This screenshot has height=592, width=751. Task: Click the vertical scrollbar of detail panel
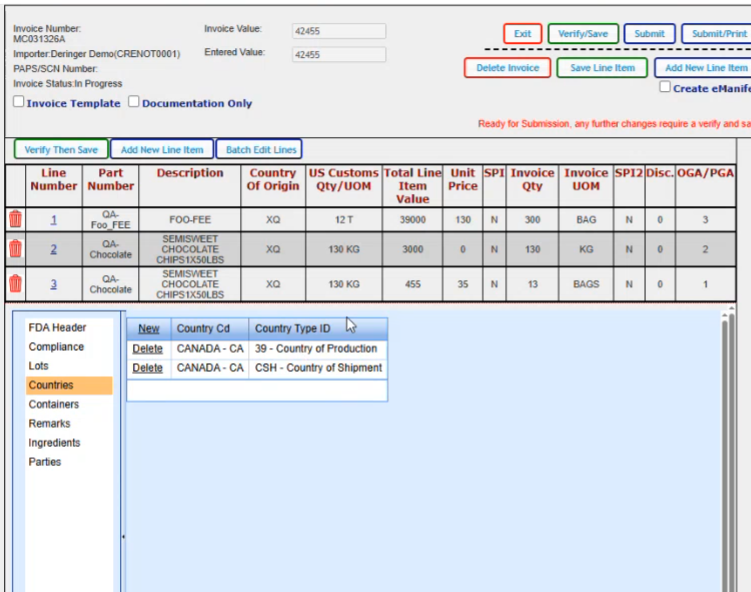(726, 450)
